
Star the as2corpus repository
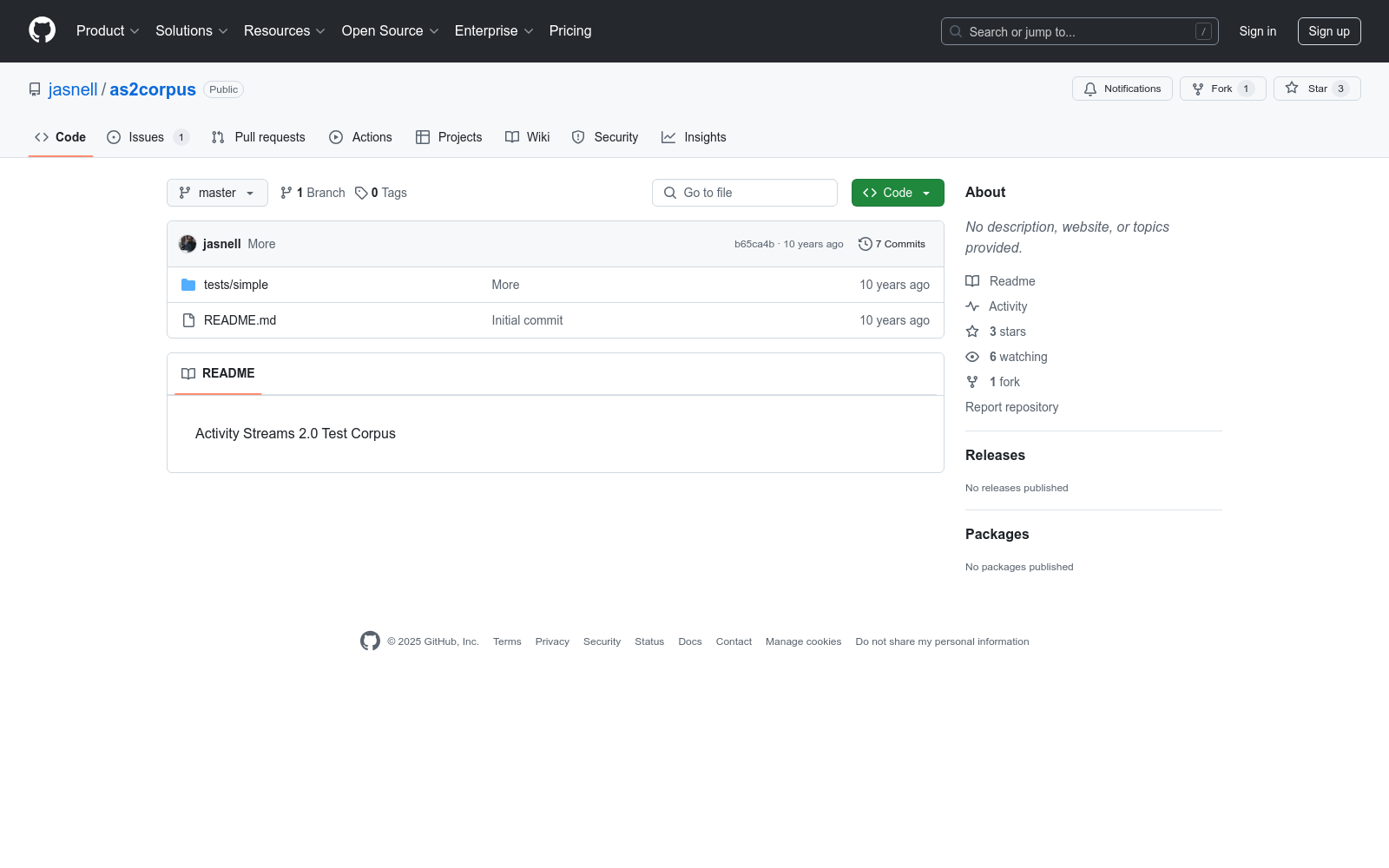[x=1317, y=89]
